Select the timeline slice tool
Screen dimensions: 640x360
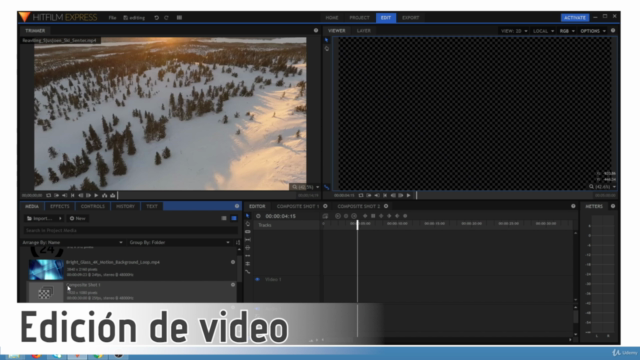pos(248,232)
